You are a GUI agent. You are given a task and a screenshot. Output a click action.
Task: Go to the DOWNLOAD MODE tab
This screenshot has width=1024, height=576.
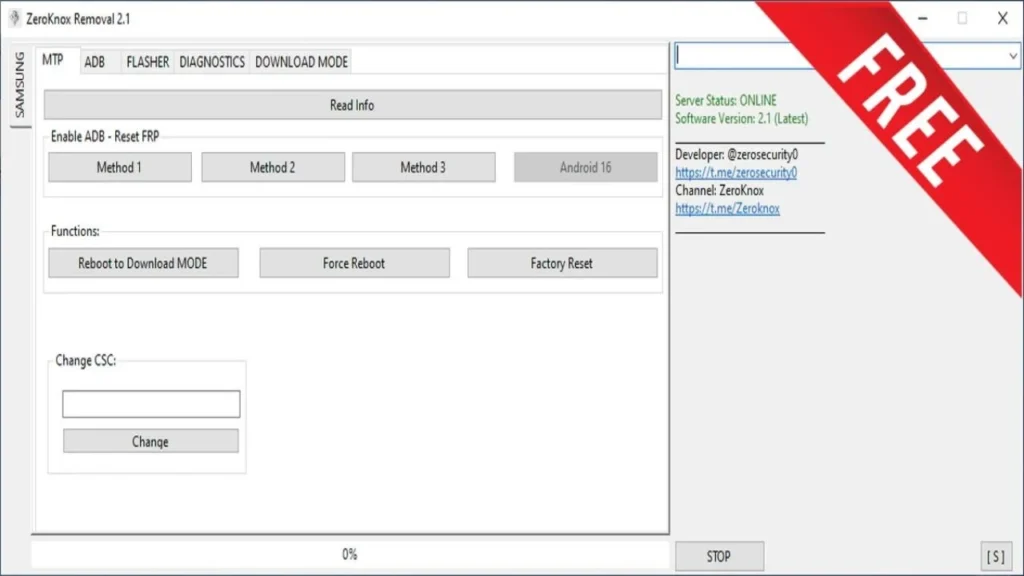301,62
